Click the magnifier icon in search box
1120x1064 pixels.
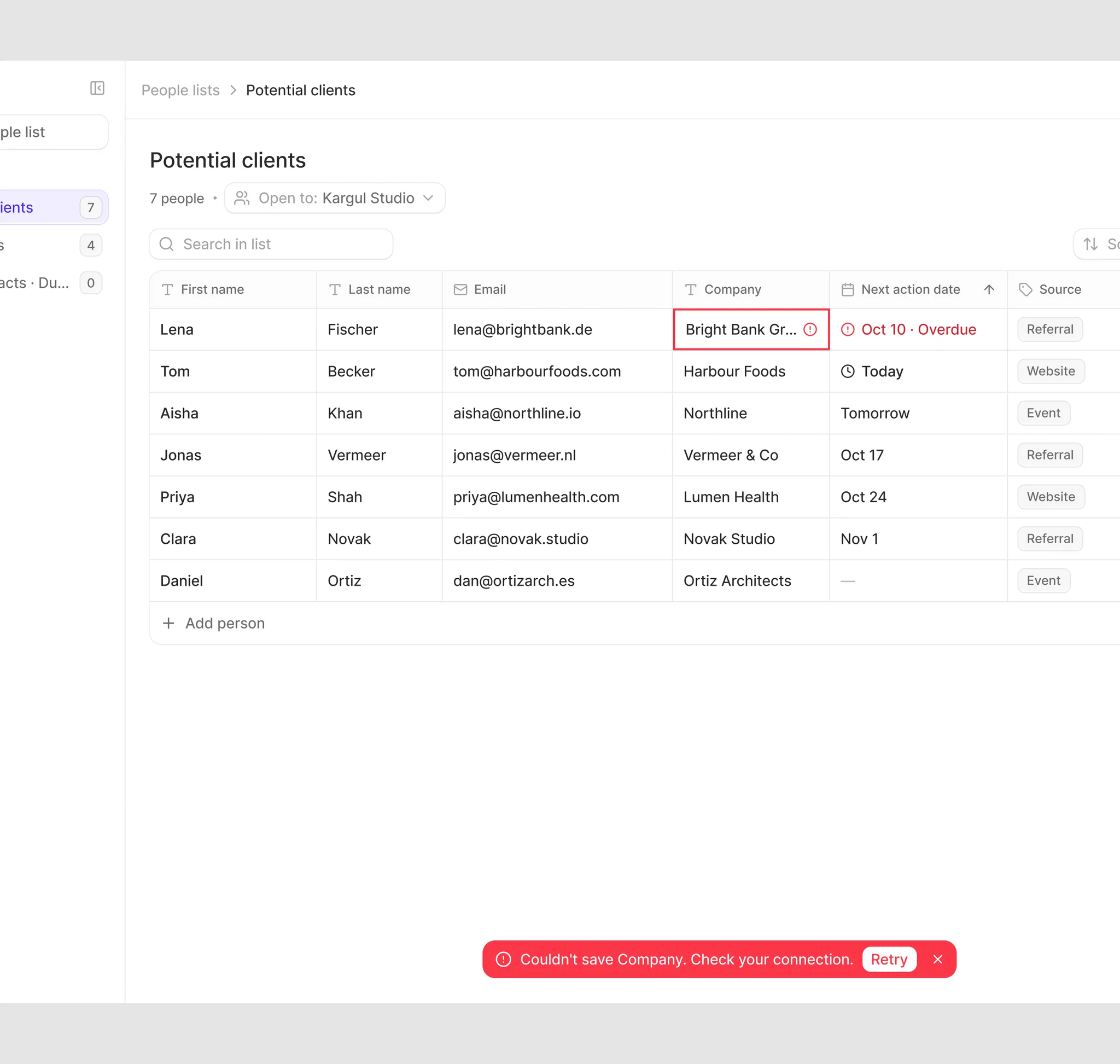pos(166,244)
